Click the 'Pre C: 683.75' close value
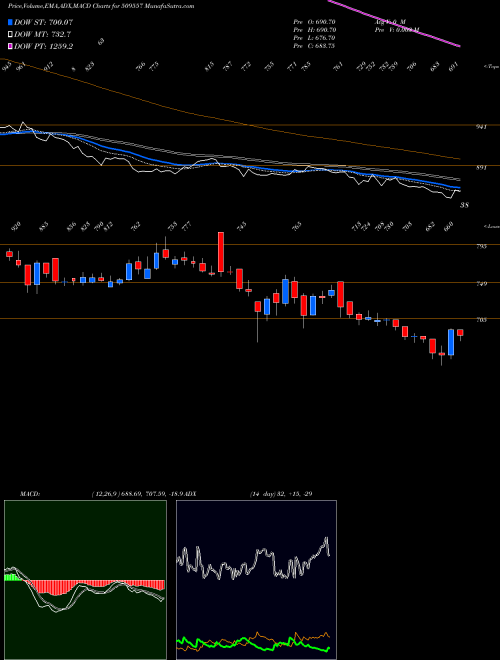The height and width of the screenshot is (660, 500). (314, 46)
